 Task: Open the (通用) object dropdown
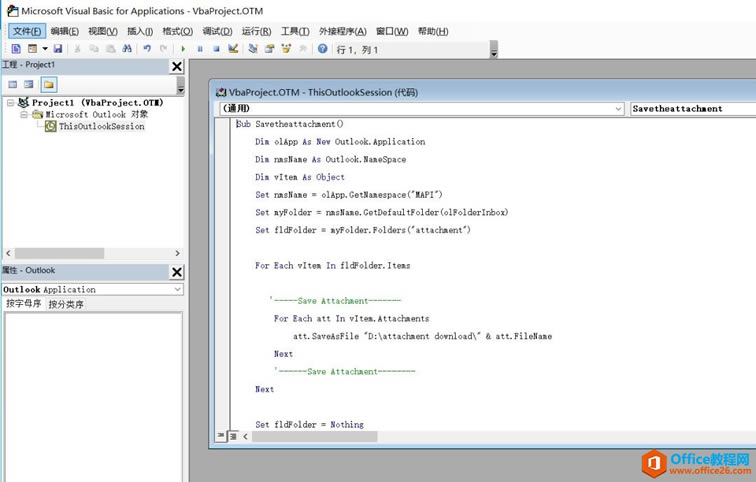619,108
